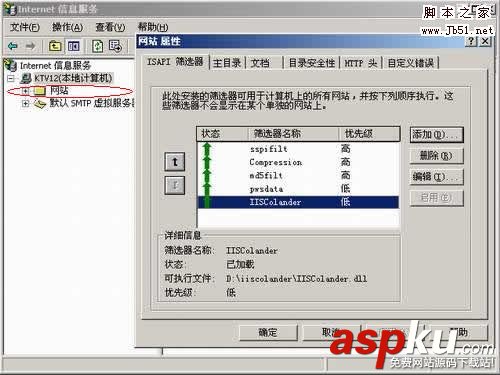Image resolution: width=500 pixels, height=375 pixels.
Task: Click the 优先级 column header
Action: point(369,134)
